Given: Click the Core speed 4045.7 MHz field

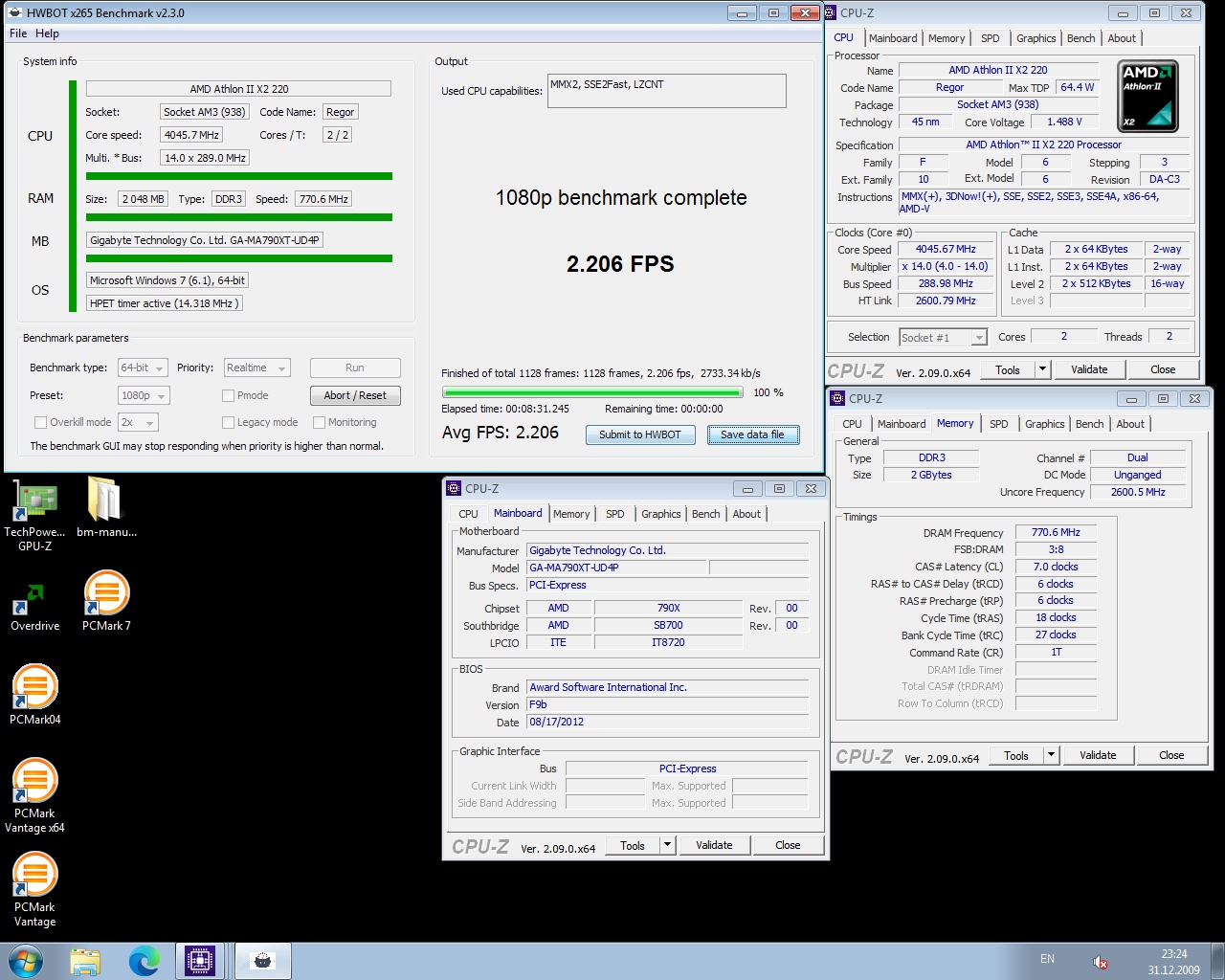Looking at the screenshot, I should click(x=191, y=135).
